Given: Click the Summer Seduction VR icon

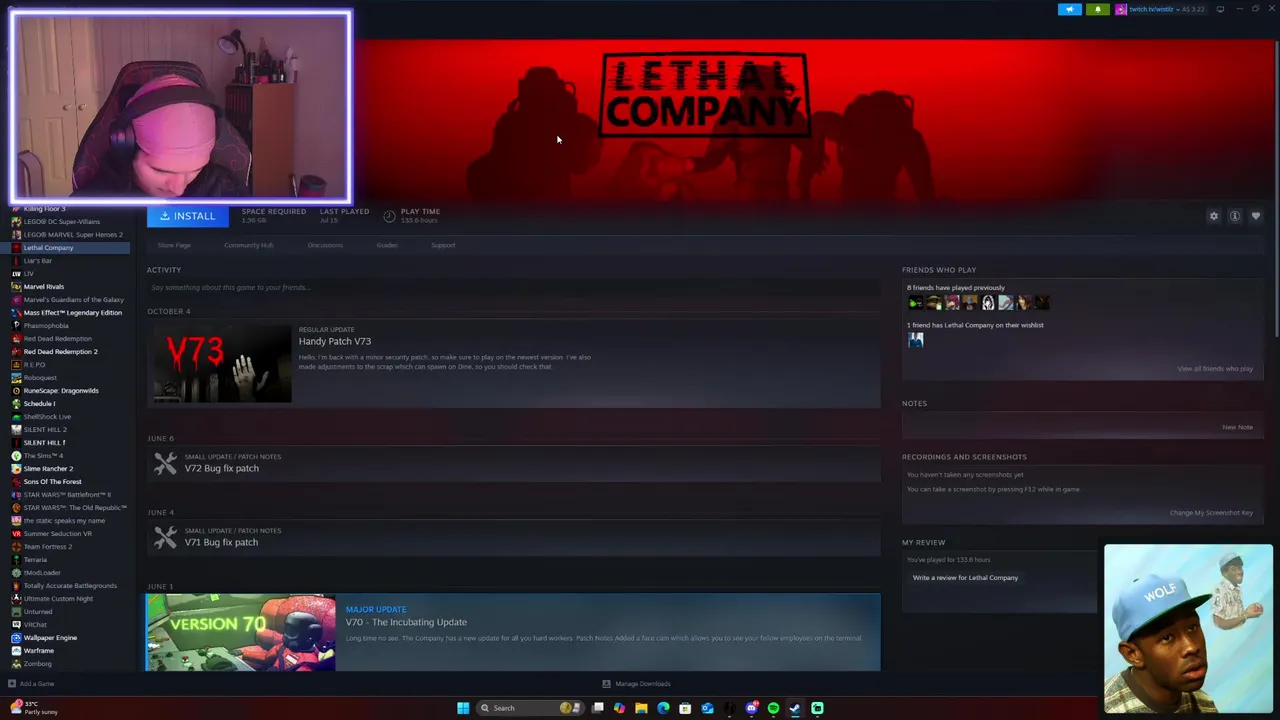Looking at the screenshot, I should point(16,534).
